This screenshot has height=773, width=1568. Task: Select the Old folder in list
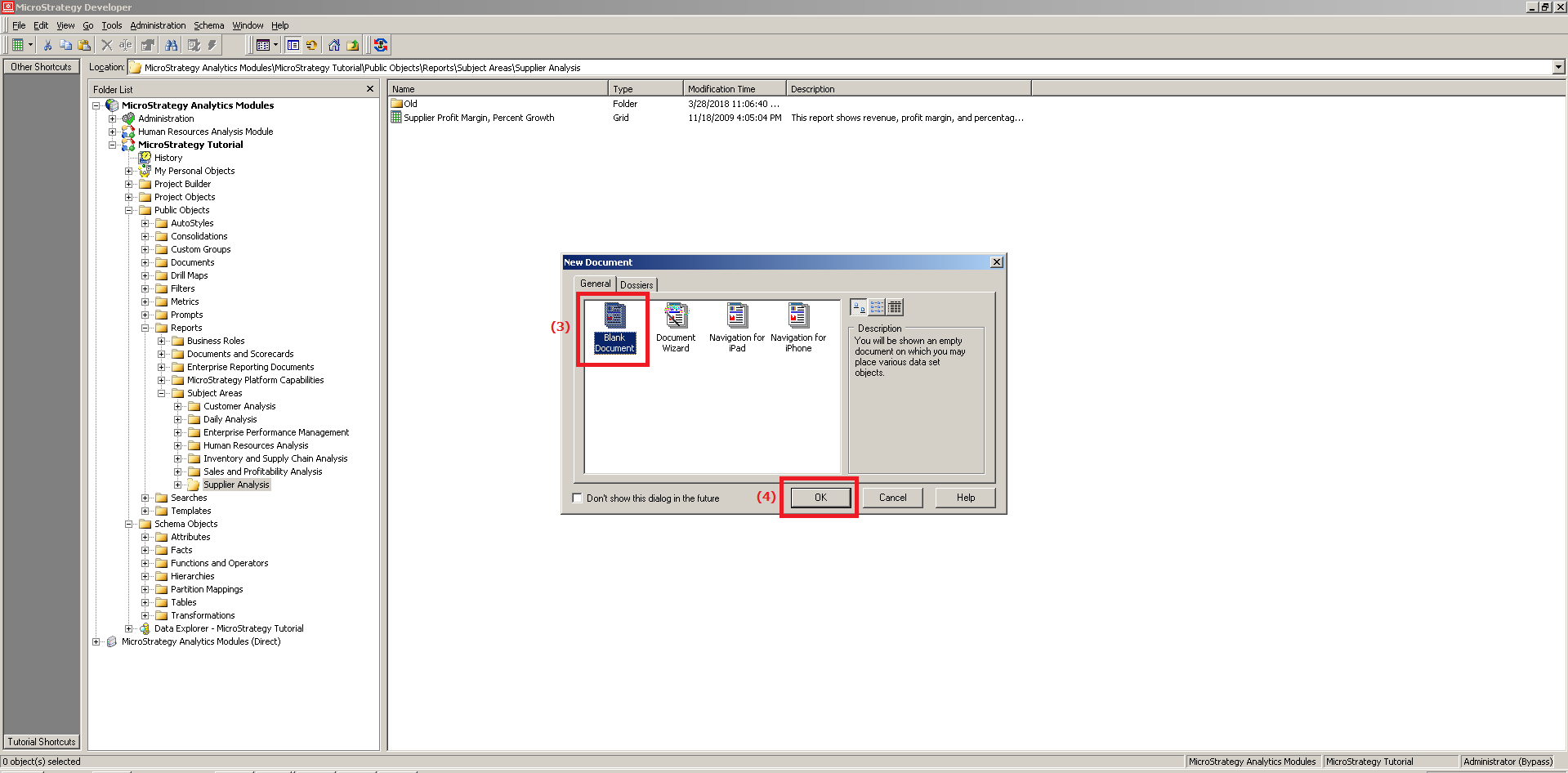404,104
